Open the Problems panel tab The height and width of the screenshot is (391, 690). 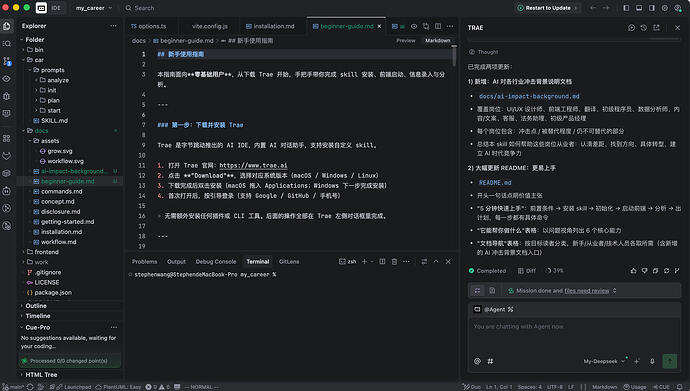[144, 262]
